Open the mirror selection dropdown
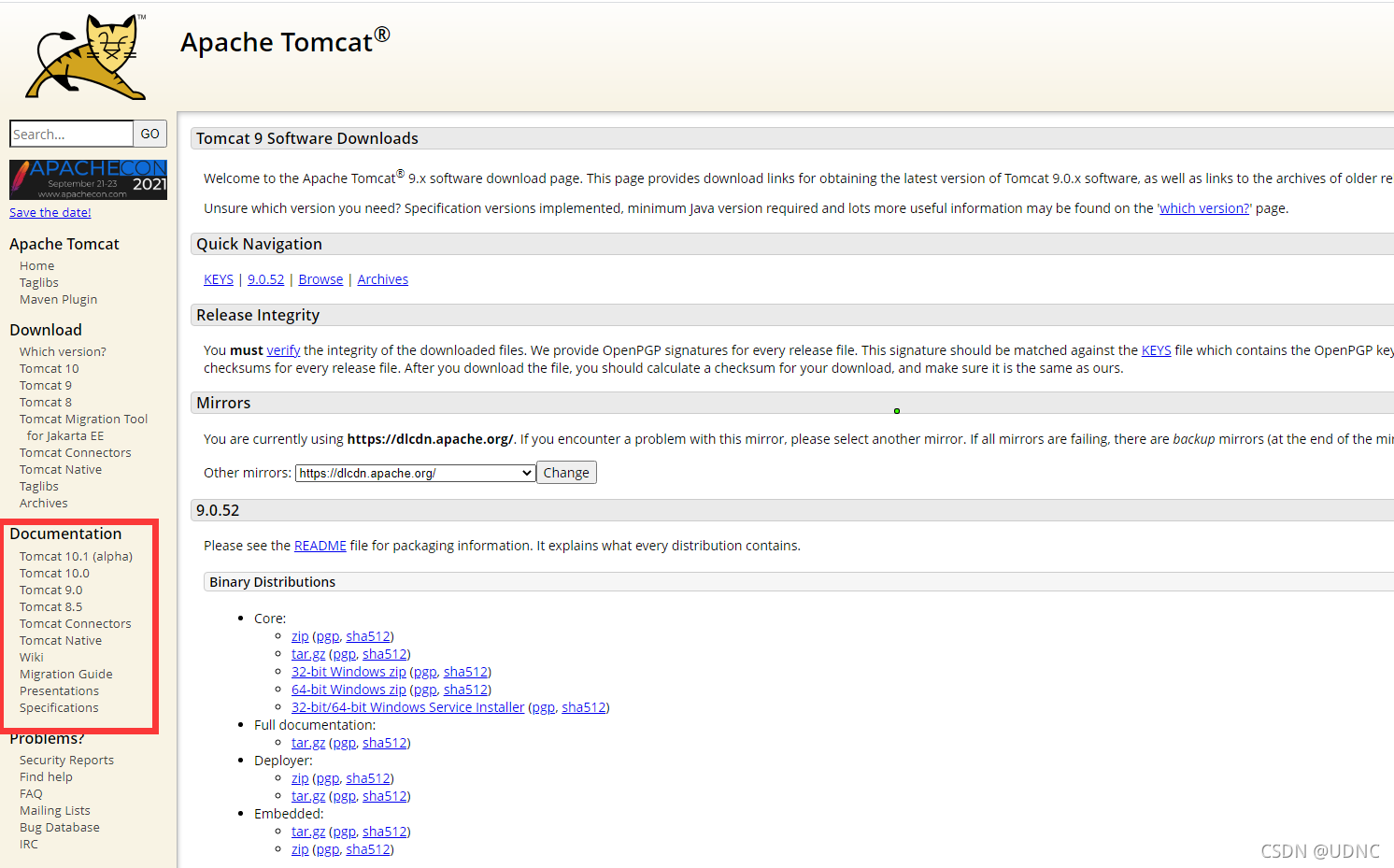This screenshot has height=868, width=1394. [x=414, y=473]
